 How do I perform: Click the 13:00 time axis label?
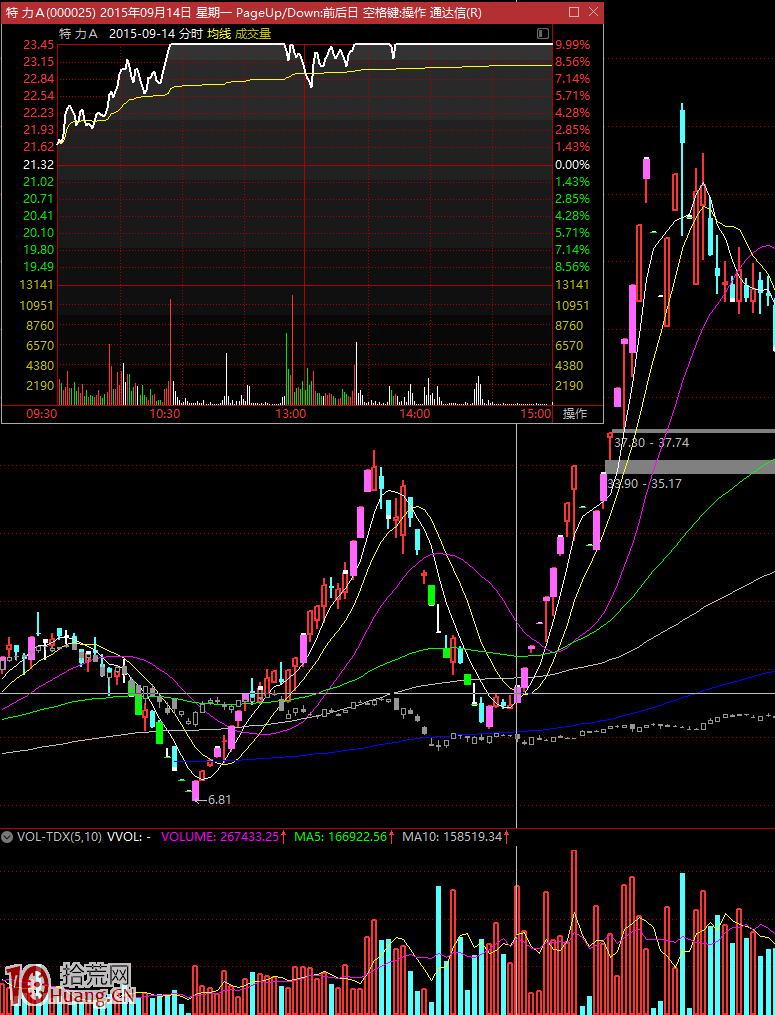[291, 414]
